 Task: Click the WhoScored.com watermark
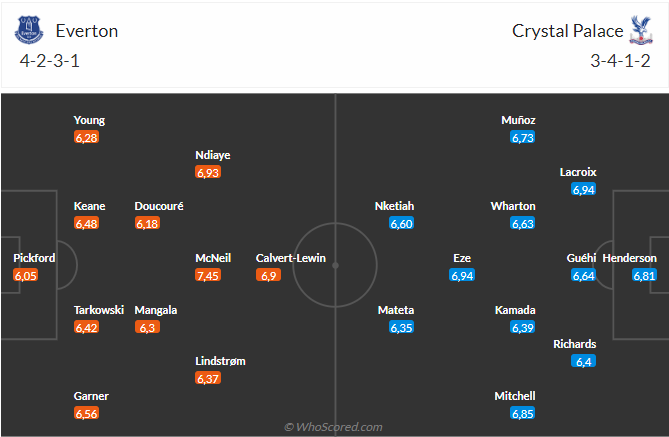tap(333, 427)
